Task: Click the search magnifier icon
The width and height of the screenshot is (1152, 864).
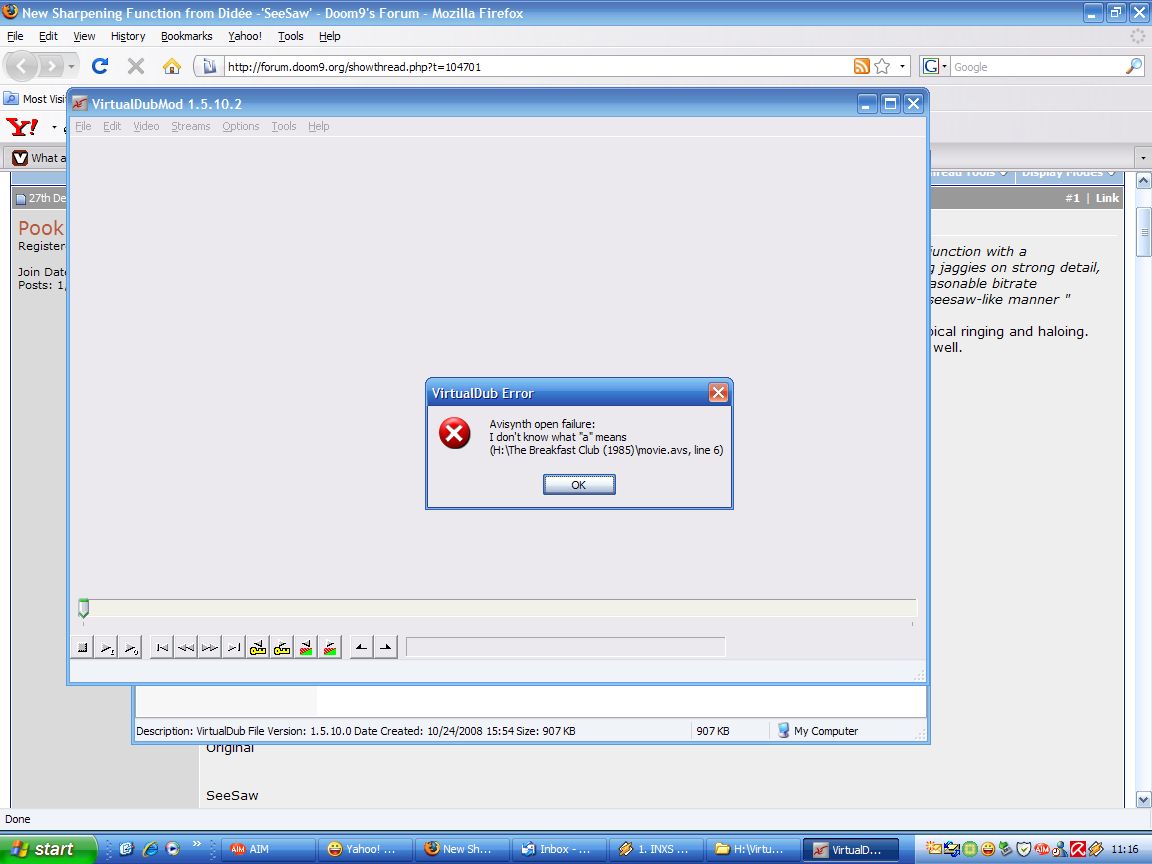Action: tap(1134, 66)
